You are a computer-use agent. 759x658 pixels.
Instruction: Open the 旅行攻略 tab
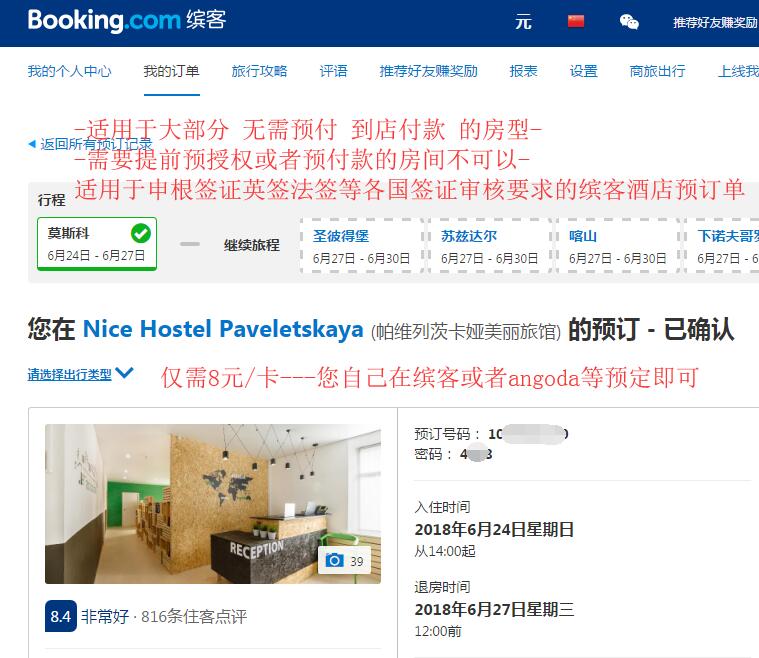[x=259, y=71]
